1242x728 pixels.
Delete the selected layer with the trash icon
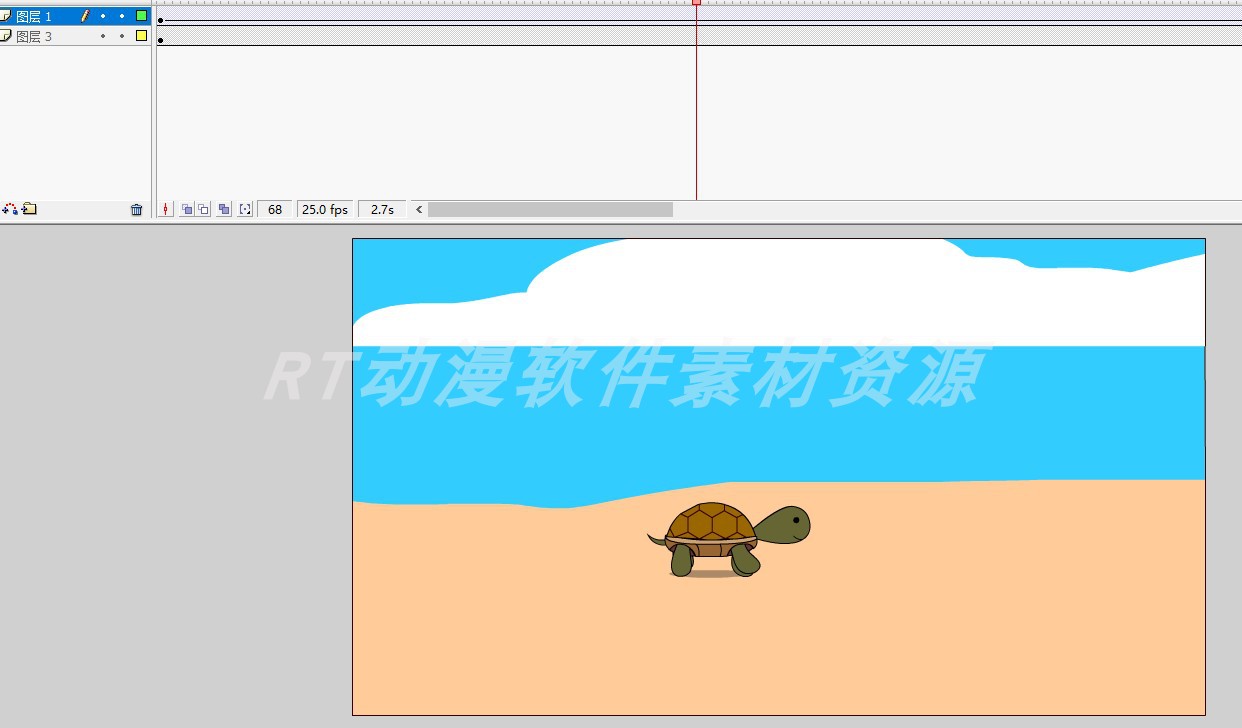137,209
